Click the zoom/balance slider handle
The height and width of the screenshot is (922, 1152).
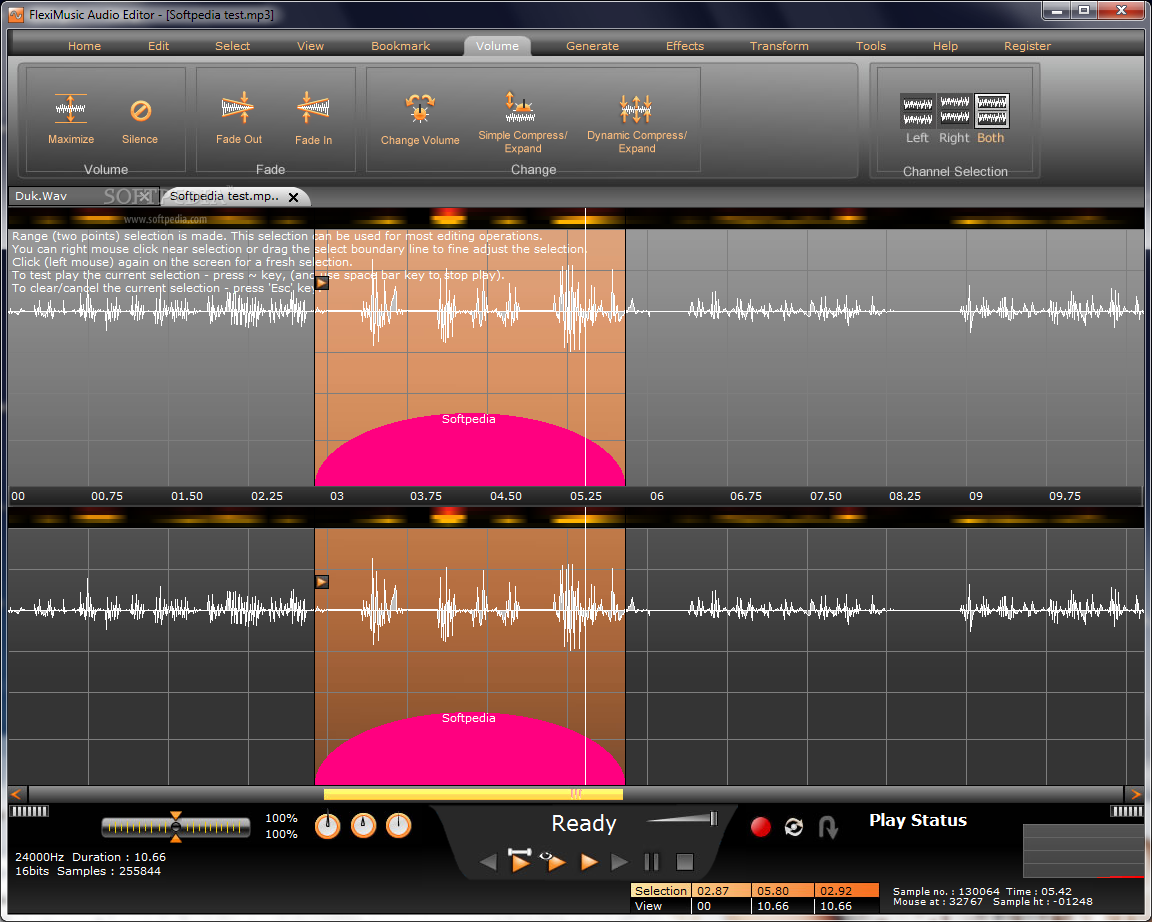pos(175,827)
